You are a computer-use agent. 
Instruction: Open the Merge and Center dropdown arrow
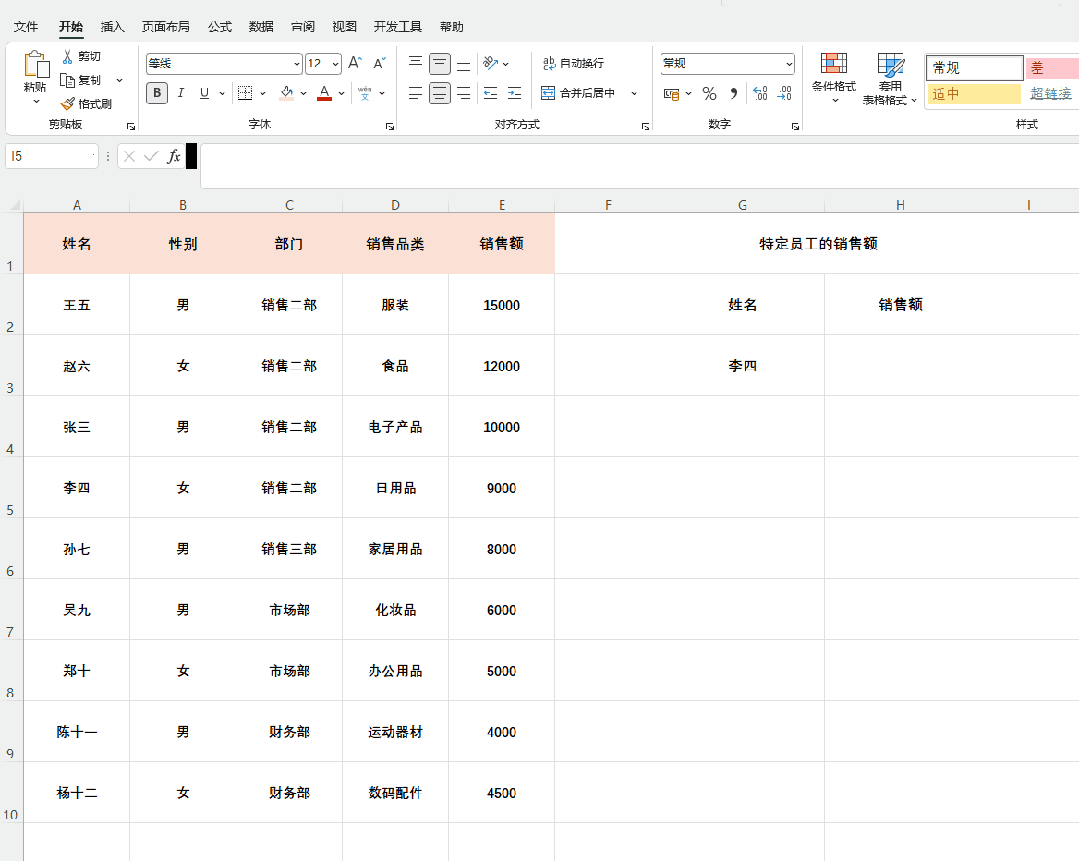634,93
